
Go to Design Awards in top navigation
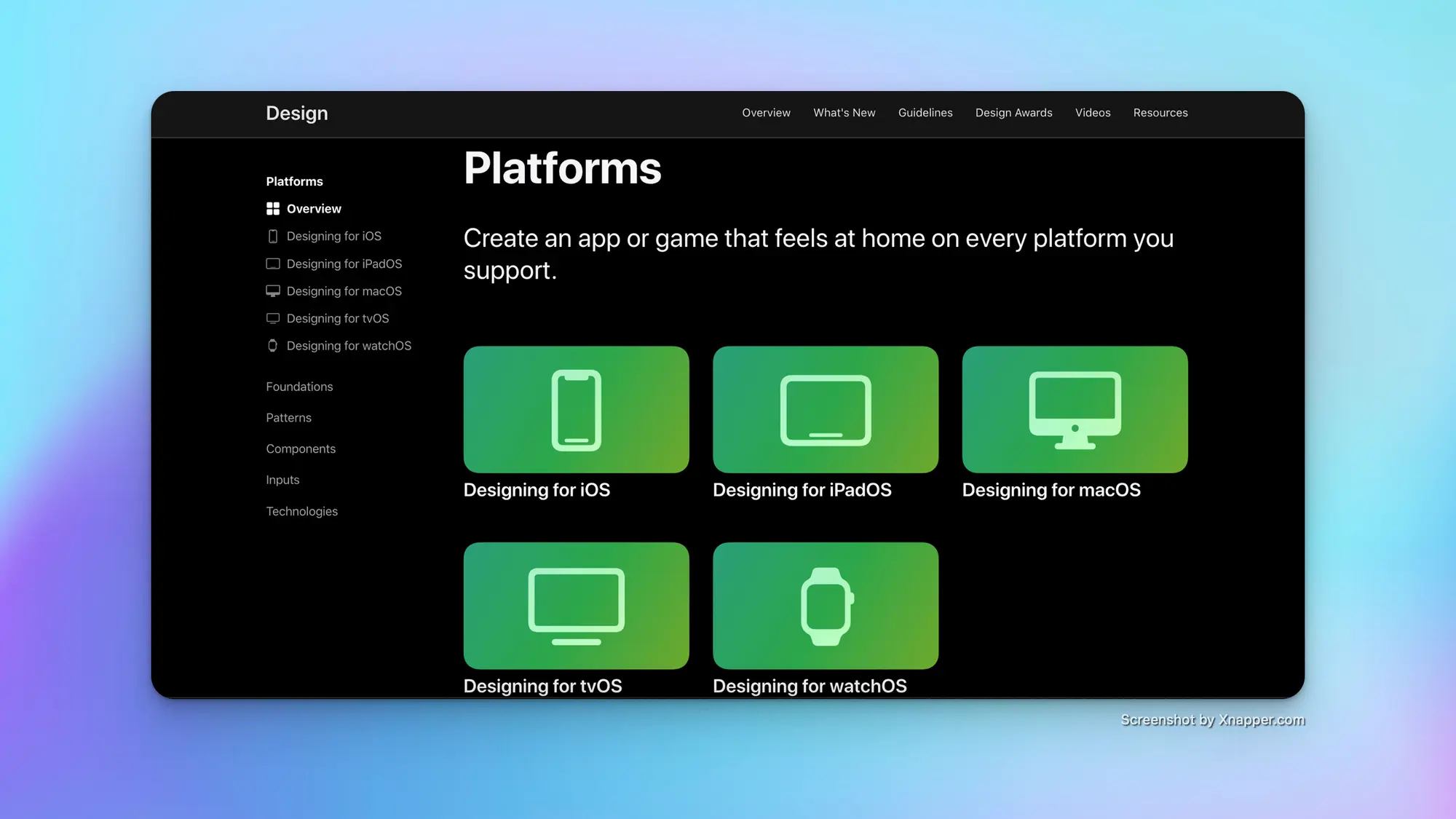[x=1013, y=113]
